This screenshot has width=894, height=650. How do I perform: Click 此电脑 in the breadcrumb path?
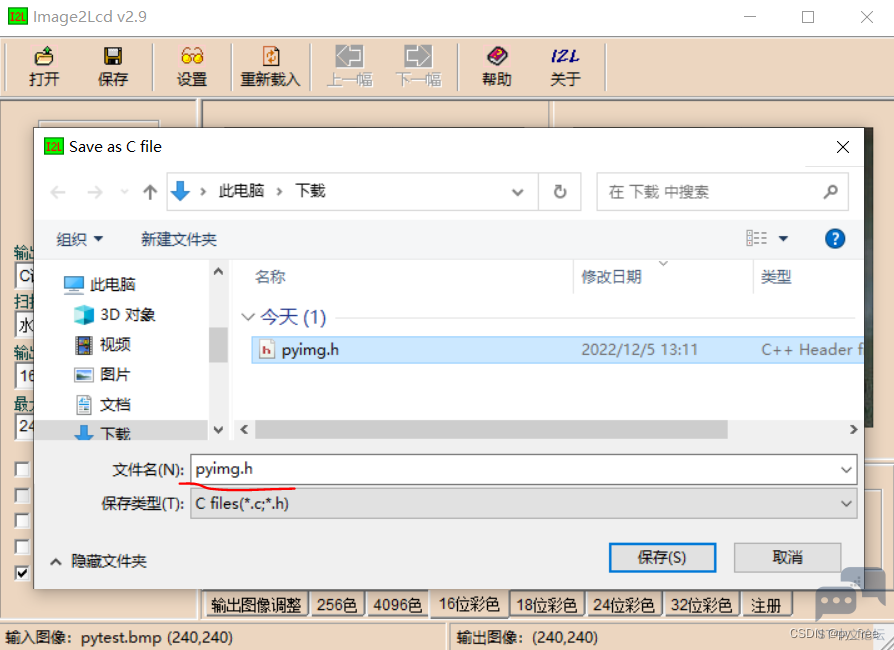pyautogui.click(x=241, y=190)
